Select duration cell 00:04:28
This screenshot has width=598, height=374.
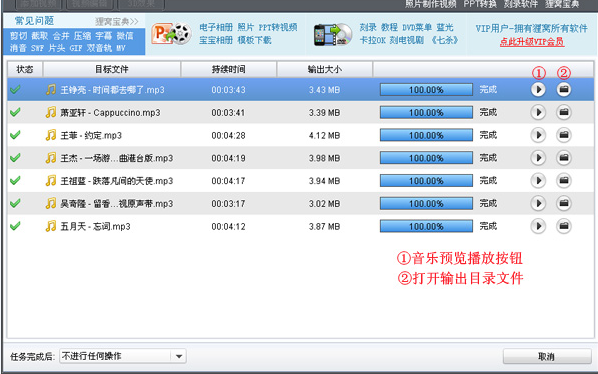click(228, 135)
